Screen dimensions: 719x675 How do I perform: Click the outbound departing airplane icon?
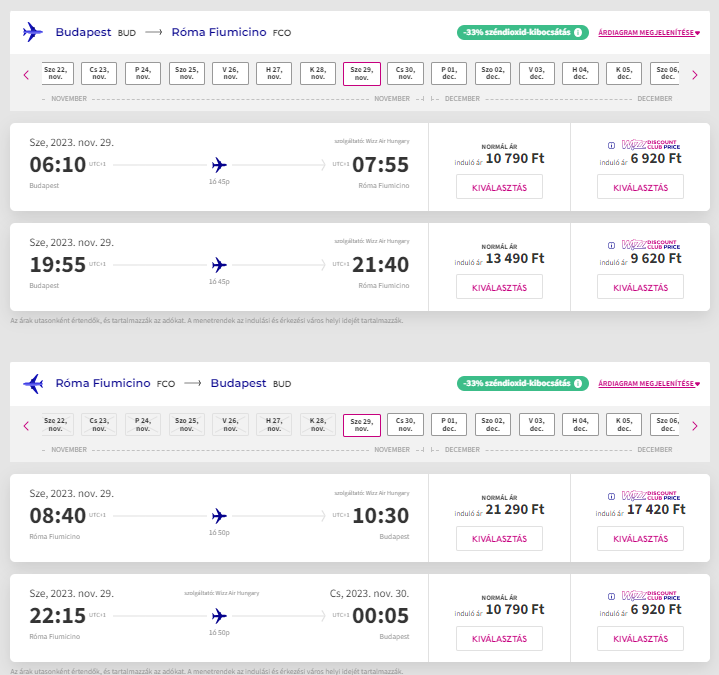coord(33,32)
